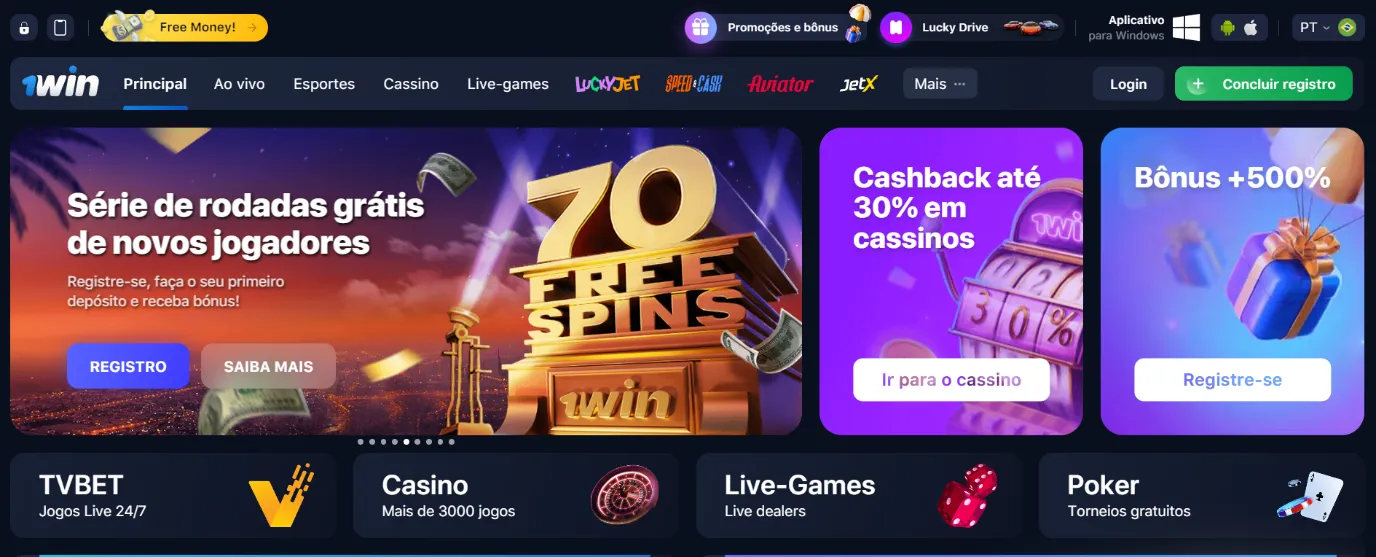Open the Cassino tab
The width and height of the screenshot is (1376, 557).
(411, 84)
